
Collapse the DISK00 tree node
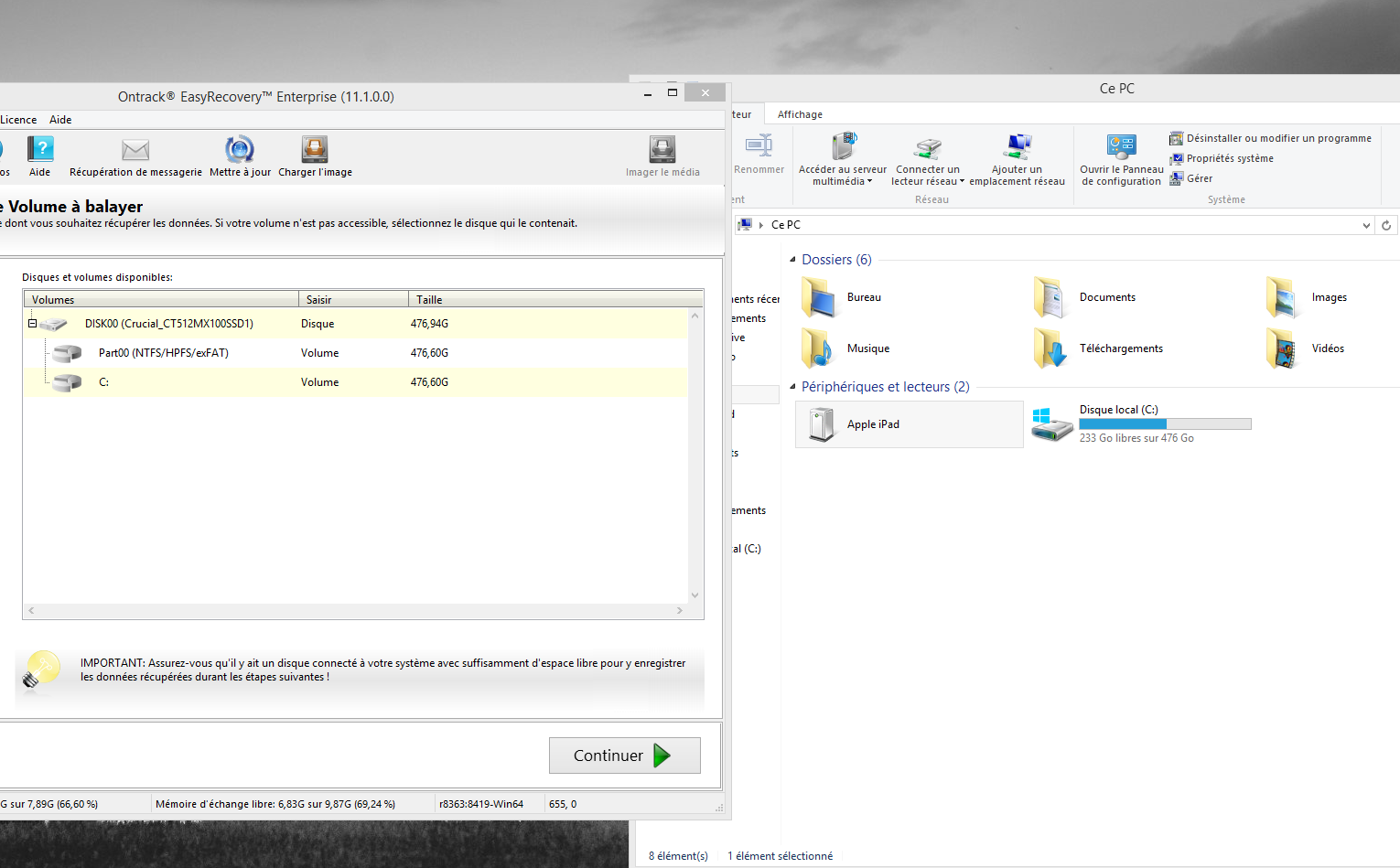point(32,324)
